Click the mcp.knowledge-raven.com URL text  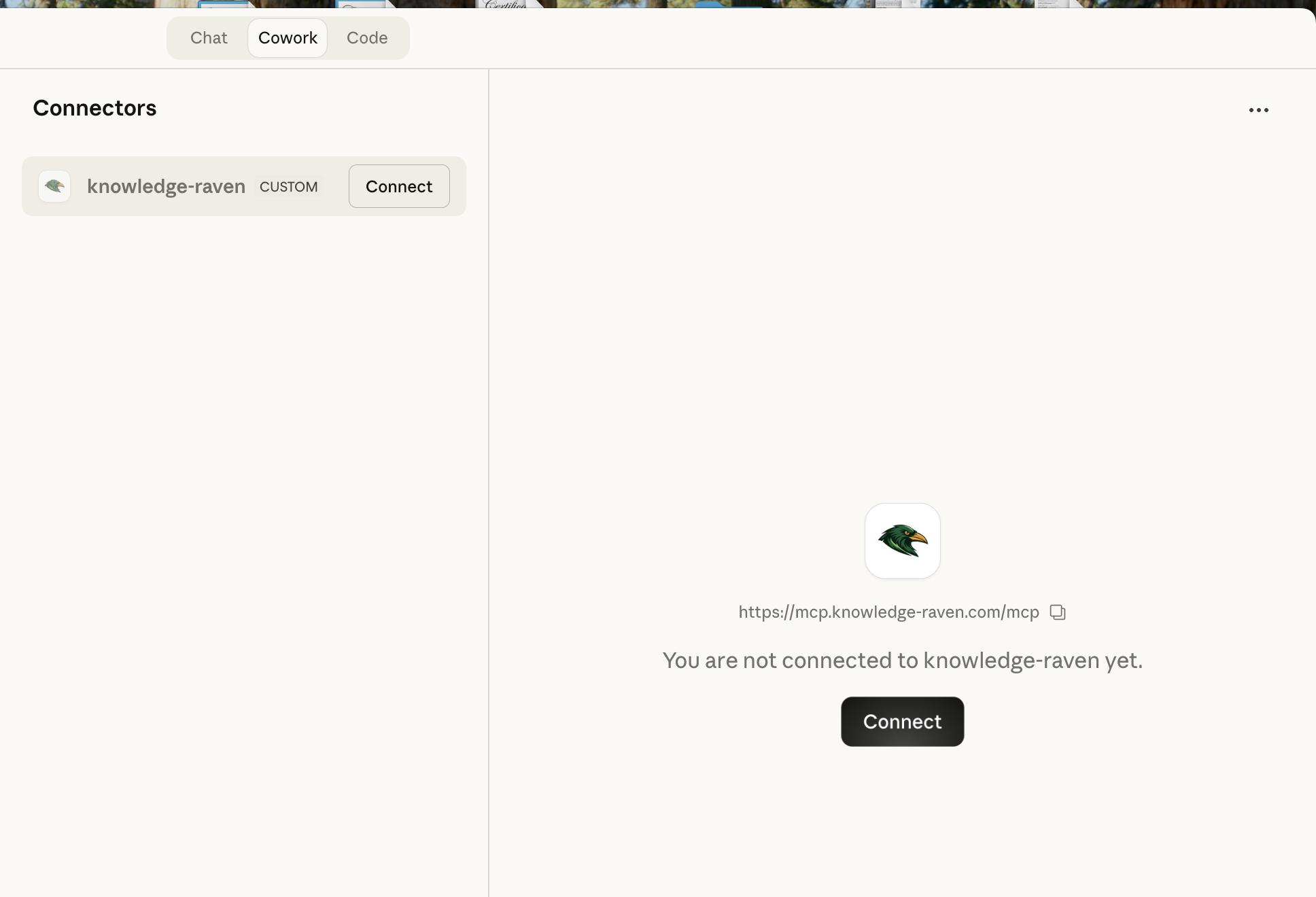(x=888, y=612)
